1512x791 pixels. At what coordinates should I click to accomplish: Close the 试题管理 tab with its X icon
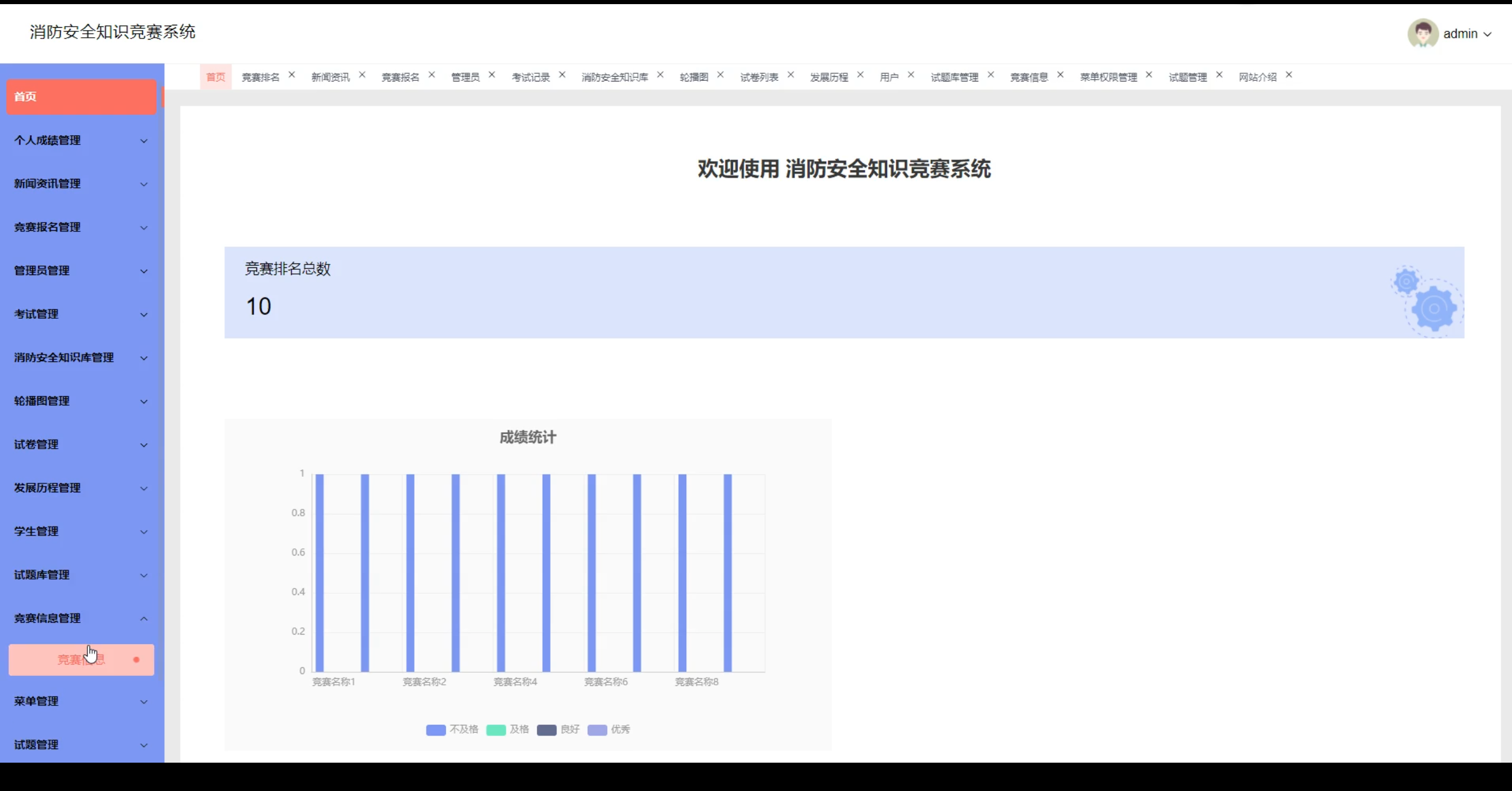tap(1220, 75)
